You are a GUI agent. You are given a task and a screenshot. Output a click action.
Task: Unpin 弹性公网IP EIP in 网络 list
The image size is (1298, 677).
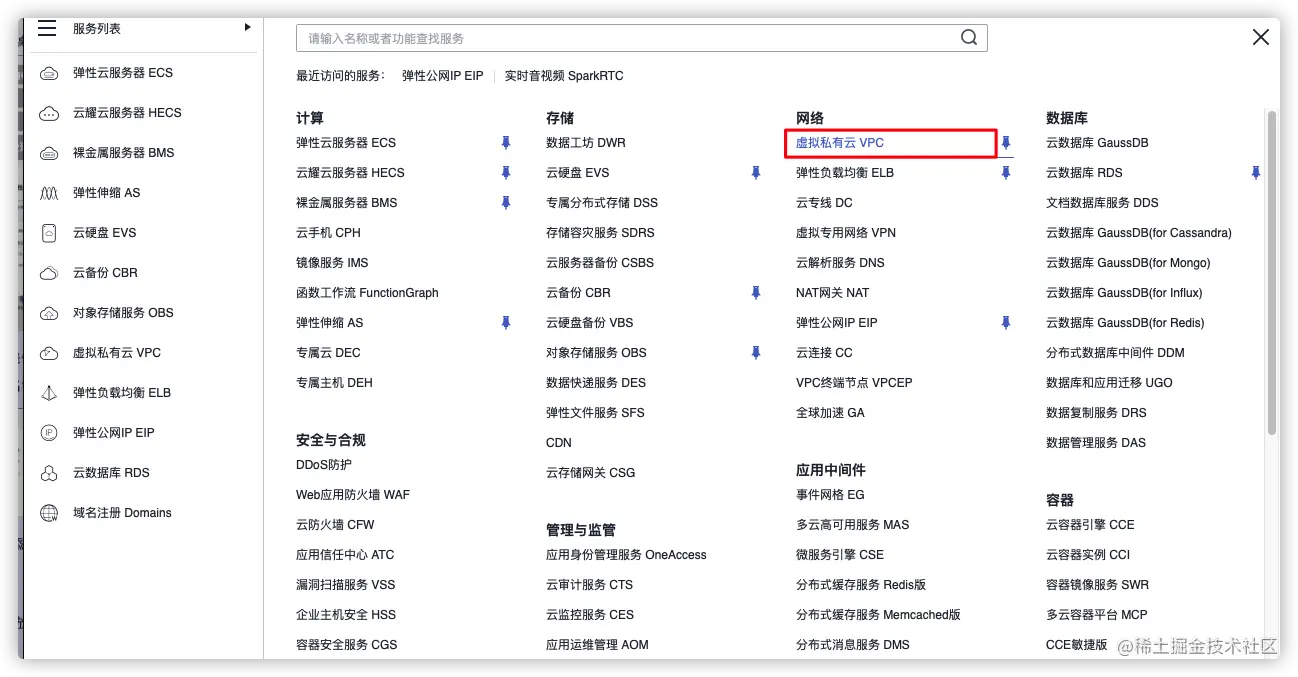1006,323
